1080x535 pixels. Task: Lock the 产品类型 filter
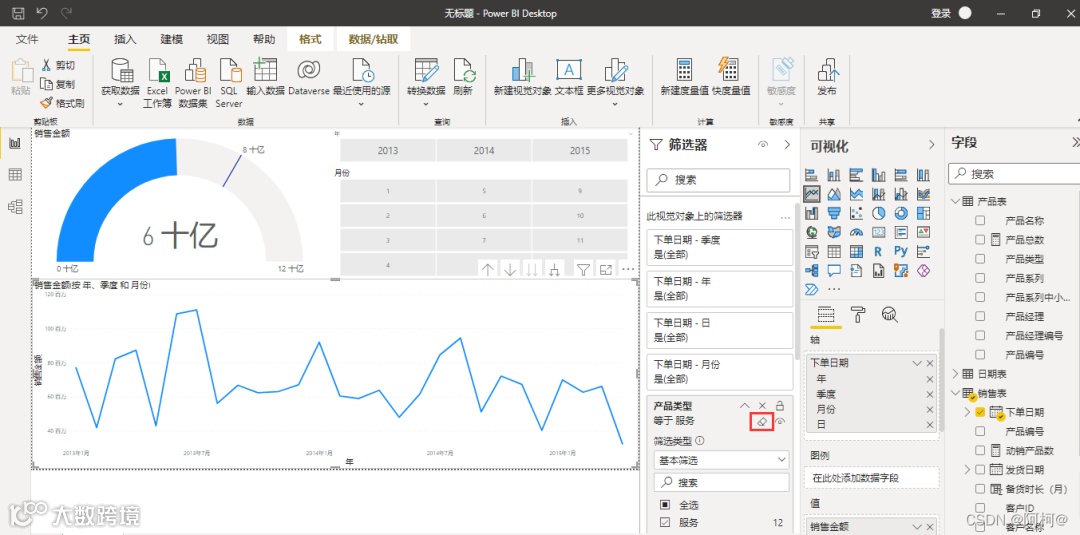click(780, 406)
